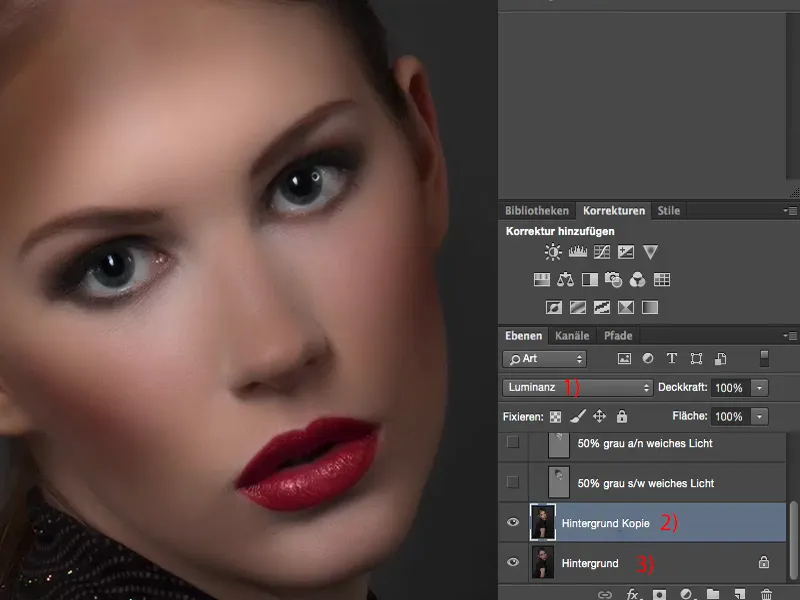Add a Photo Filter adjustment
The width and height of the screenshot is (800, 600).
[613, 280]
